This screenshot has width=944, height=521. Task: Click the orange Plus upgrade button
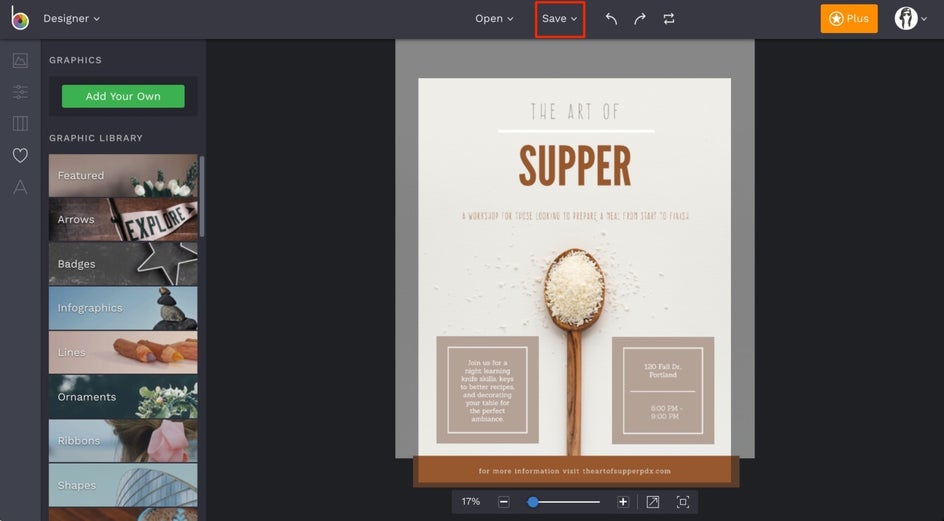point(849,19)
